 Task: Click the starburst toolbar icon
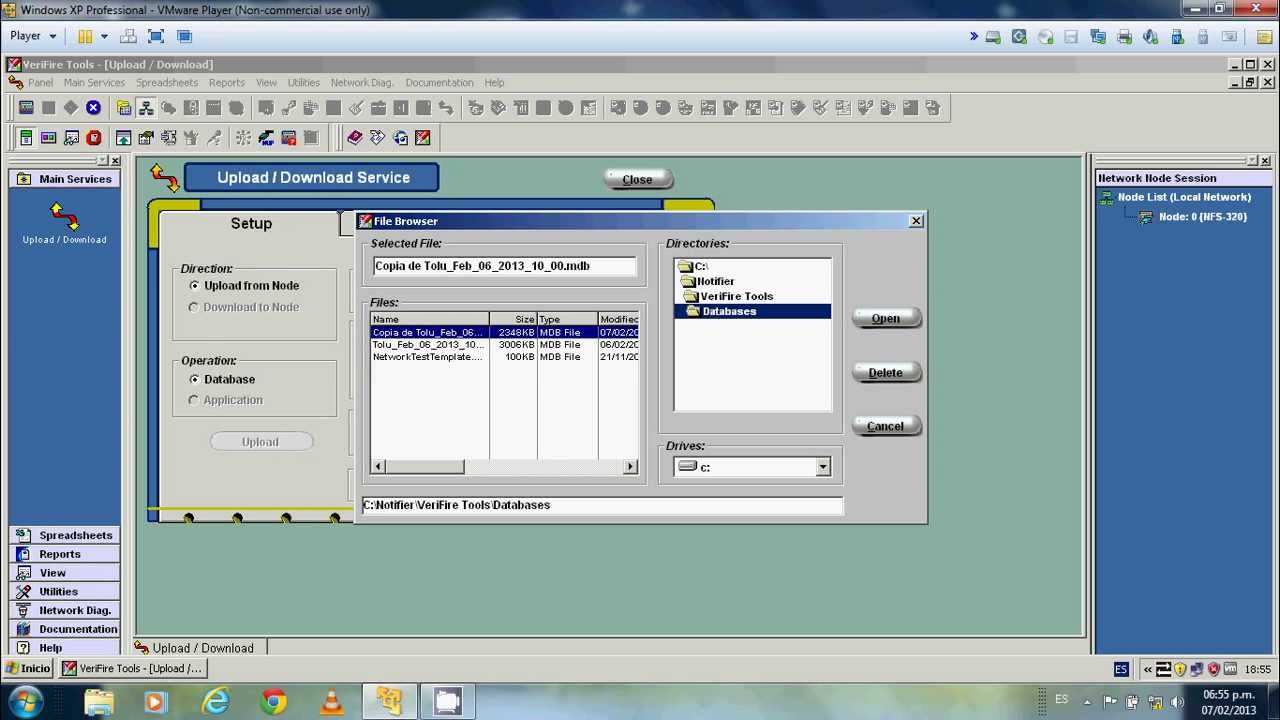click(x=243, y=138)
